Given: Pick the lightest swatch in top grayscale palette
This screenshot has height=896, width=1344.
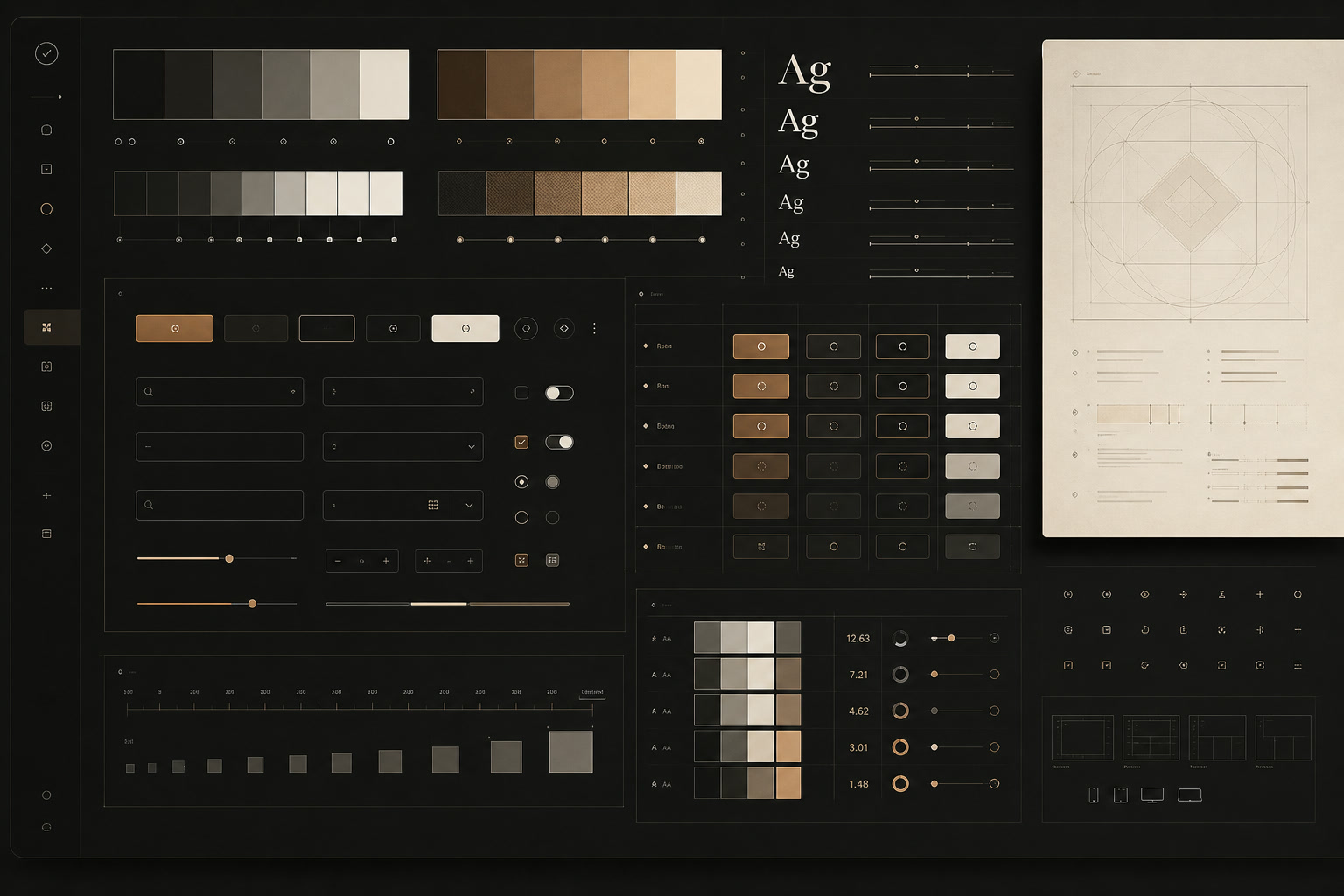Looking at the screenshot, I should [x=384, y=84].
